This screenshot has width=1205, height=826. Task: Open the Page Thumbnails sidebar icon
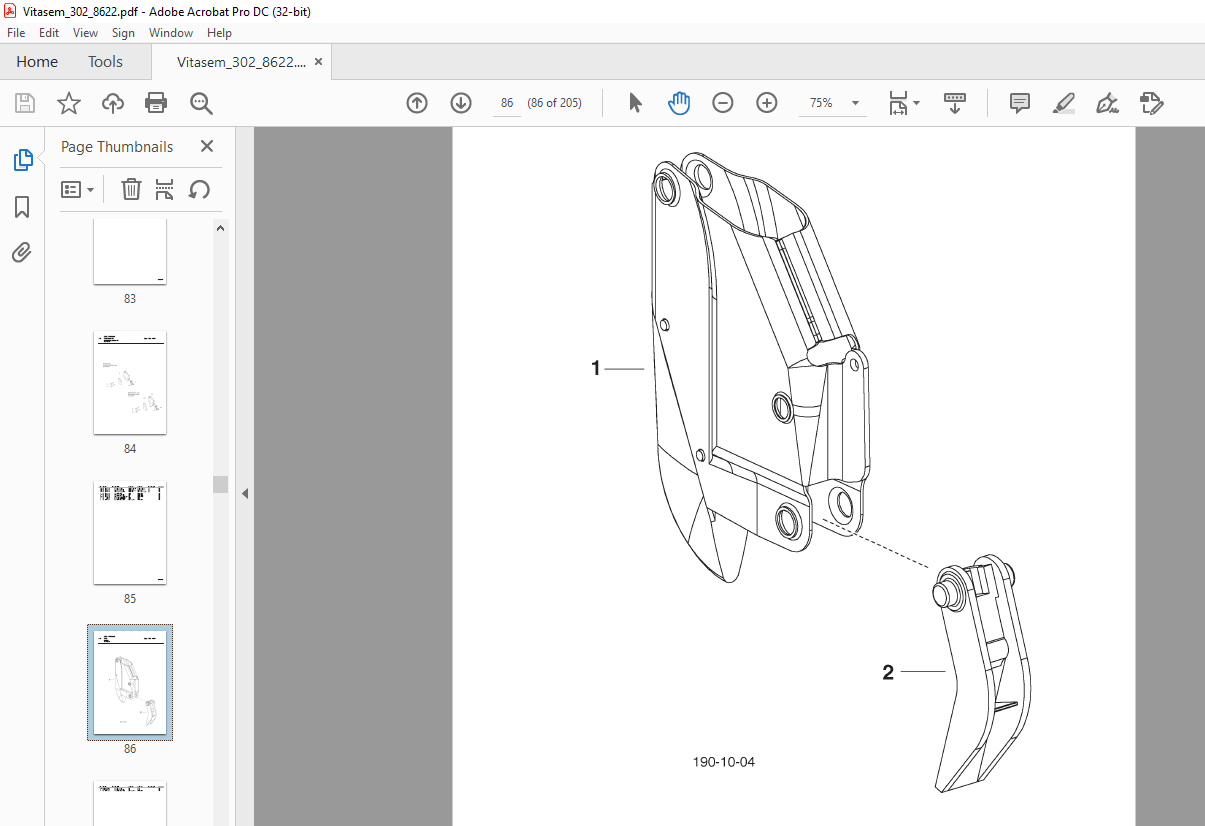click(x=22, y=159)
